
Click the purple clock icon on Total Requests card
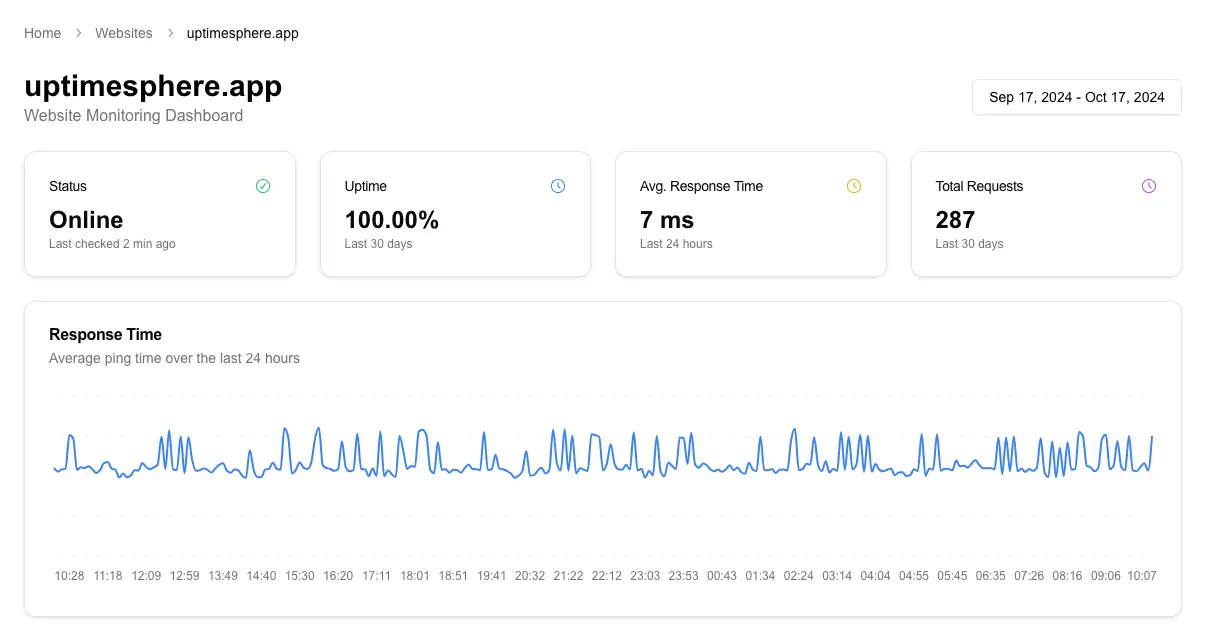(x=1149, y=186)
